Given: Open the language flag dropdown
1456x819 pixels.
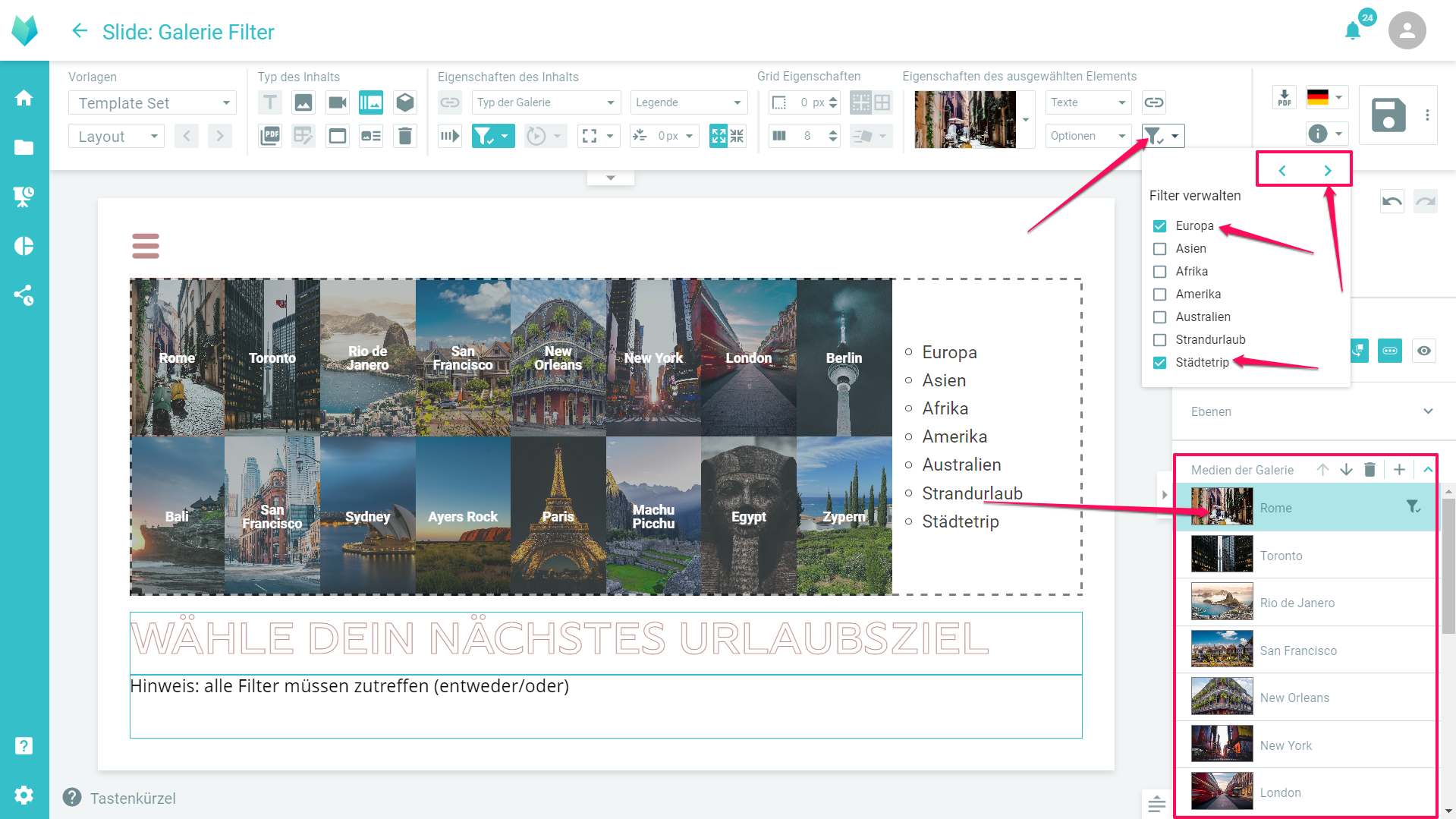Looking at the screenshot, I should (x=1327, y=97).
